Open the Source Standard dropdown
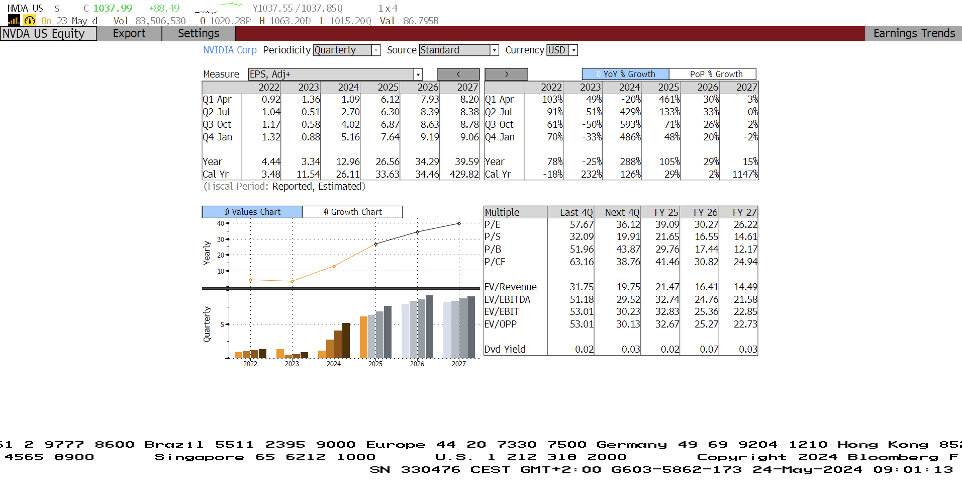 click(x=460, y=50)
